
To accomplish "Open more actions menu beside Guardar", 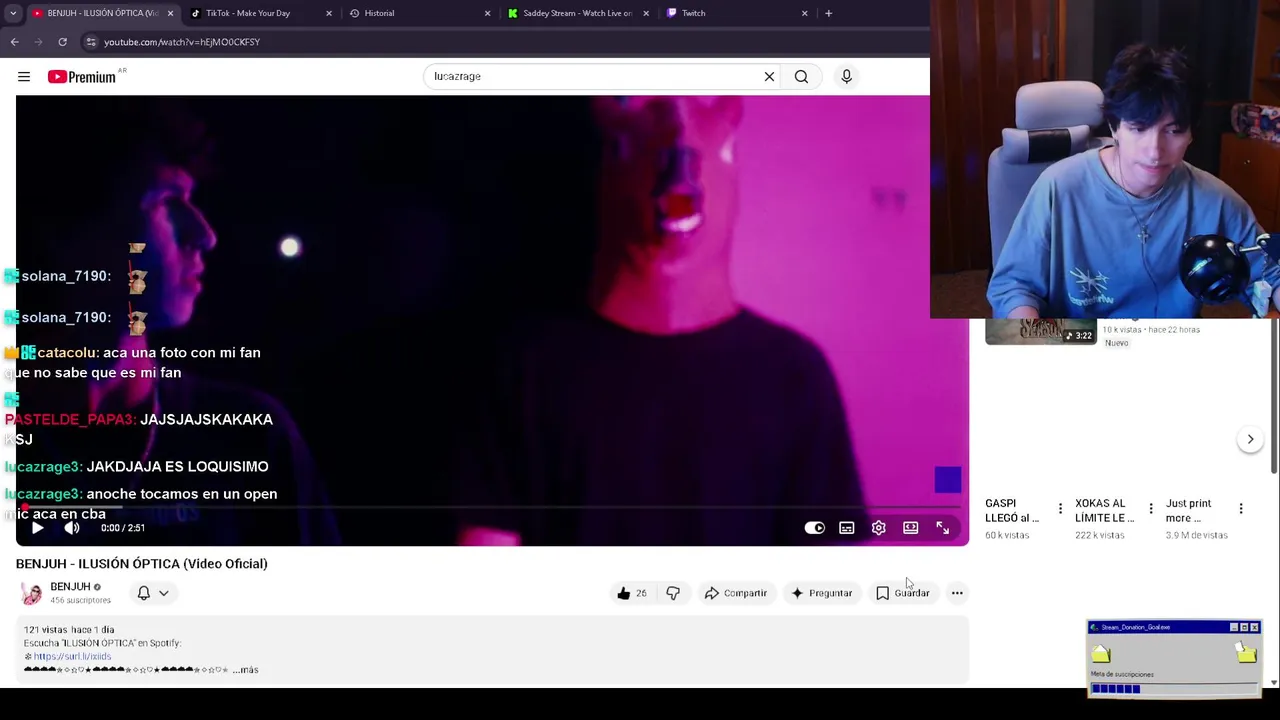I will coord(957,593).
